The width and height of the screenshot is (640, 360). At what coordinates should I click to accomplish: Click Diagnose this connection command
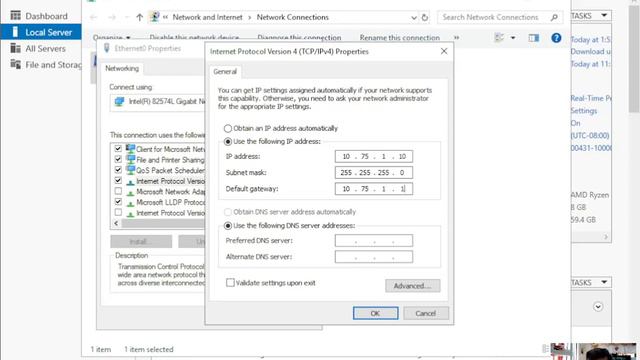pyautogui.click(x=299, y=38)
